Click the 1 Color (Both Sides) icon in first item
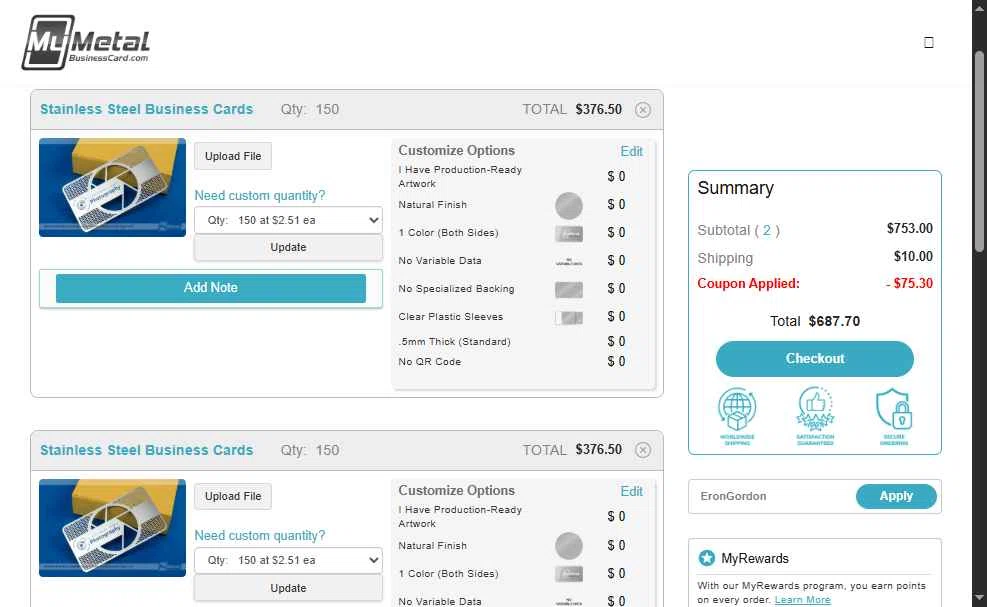The height and width of the screenshot is (607, 987). tap(568, 234)
